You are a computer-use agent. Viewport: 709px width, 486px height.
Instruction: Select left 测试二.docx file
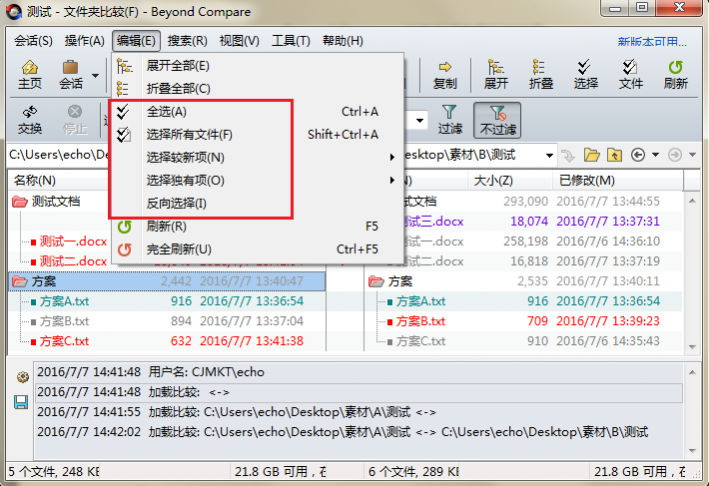click(x=73, y=261)
